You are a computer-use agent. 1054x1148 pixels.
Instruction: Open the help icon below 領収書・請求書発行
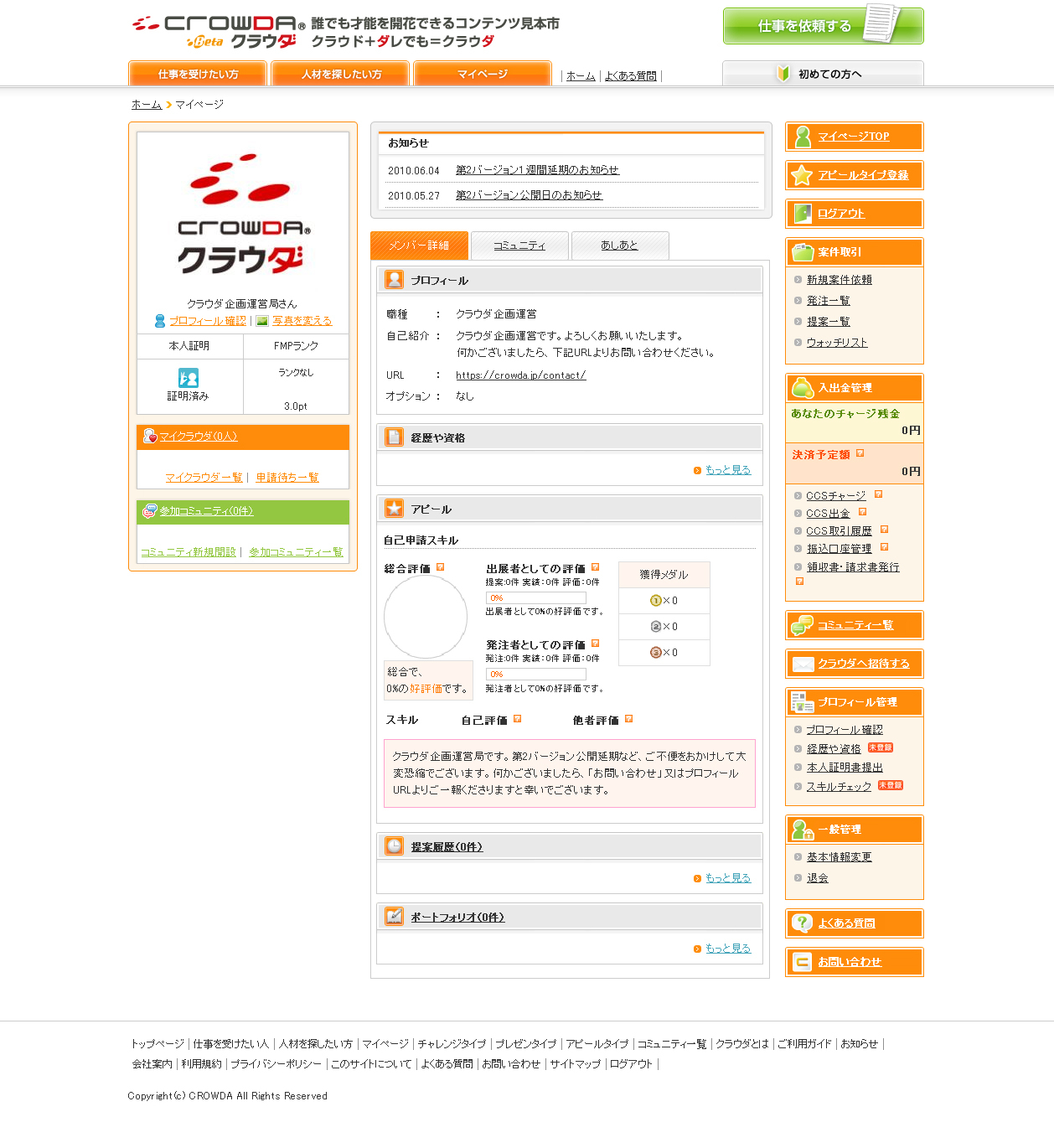[x=800, y=581]
